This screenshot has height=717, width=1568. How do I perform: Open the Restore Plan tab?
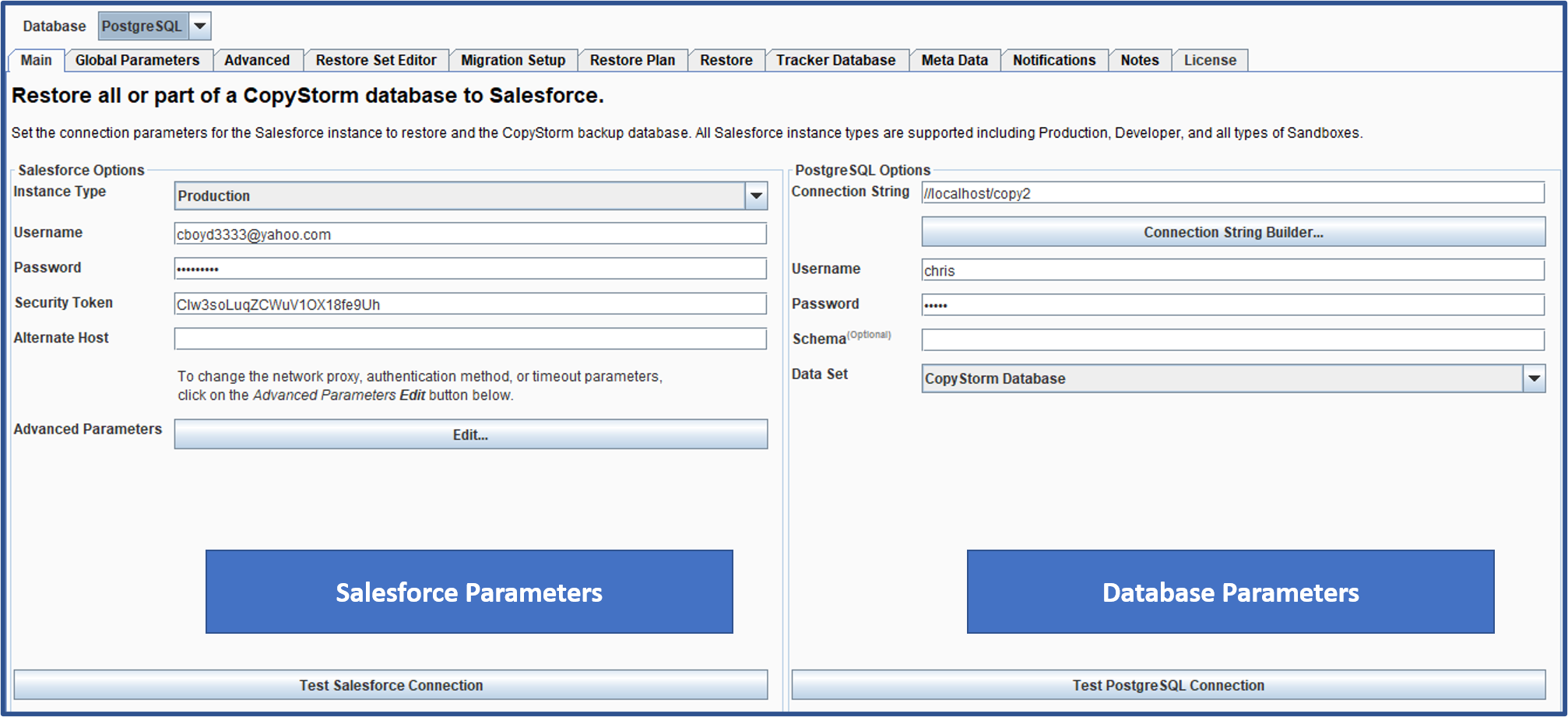[x=632, y=60]
